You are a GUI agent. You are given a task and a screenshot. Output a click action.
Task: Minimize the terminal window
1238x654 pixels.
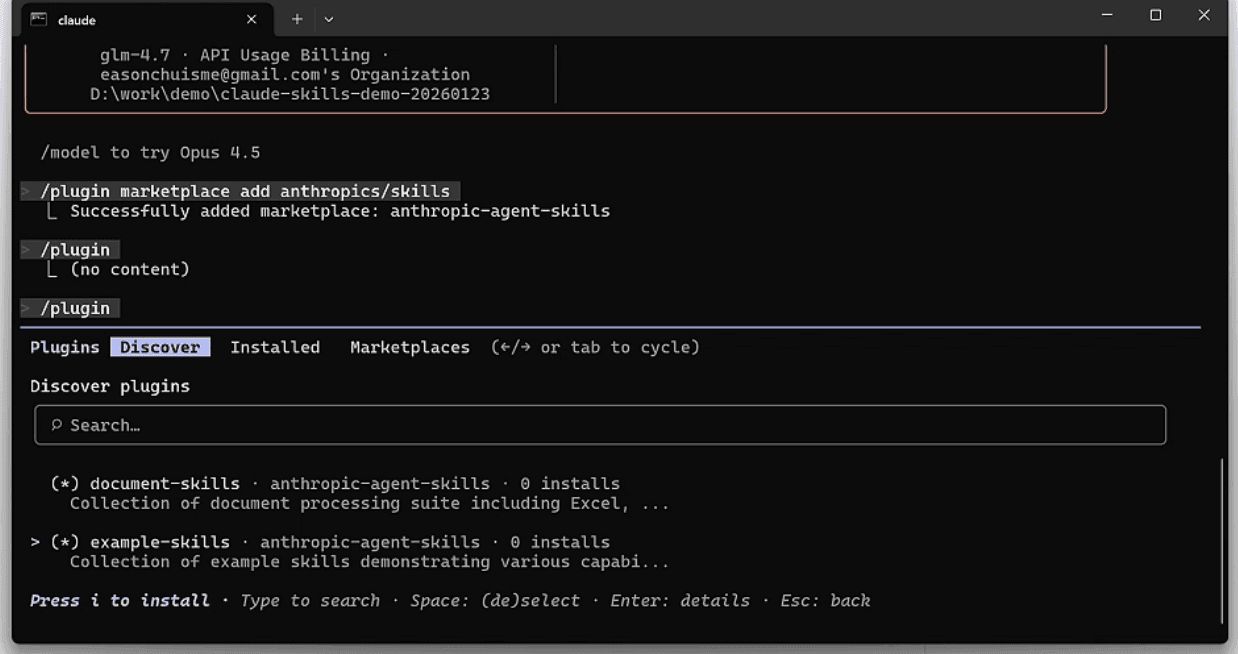[1107, 16]
